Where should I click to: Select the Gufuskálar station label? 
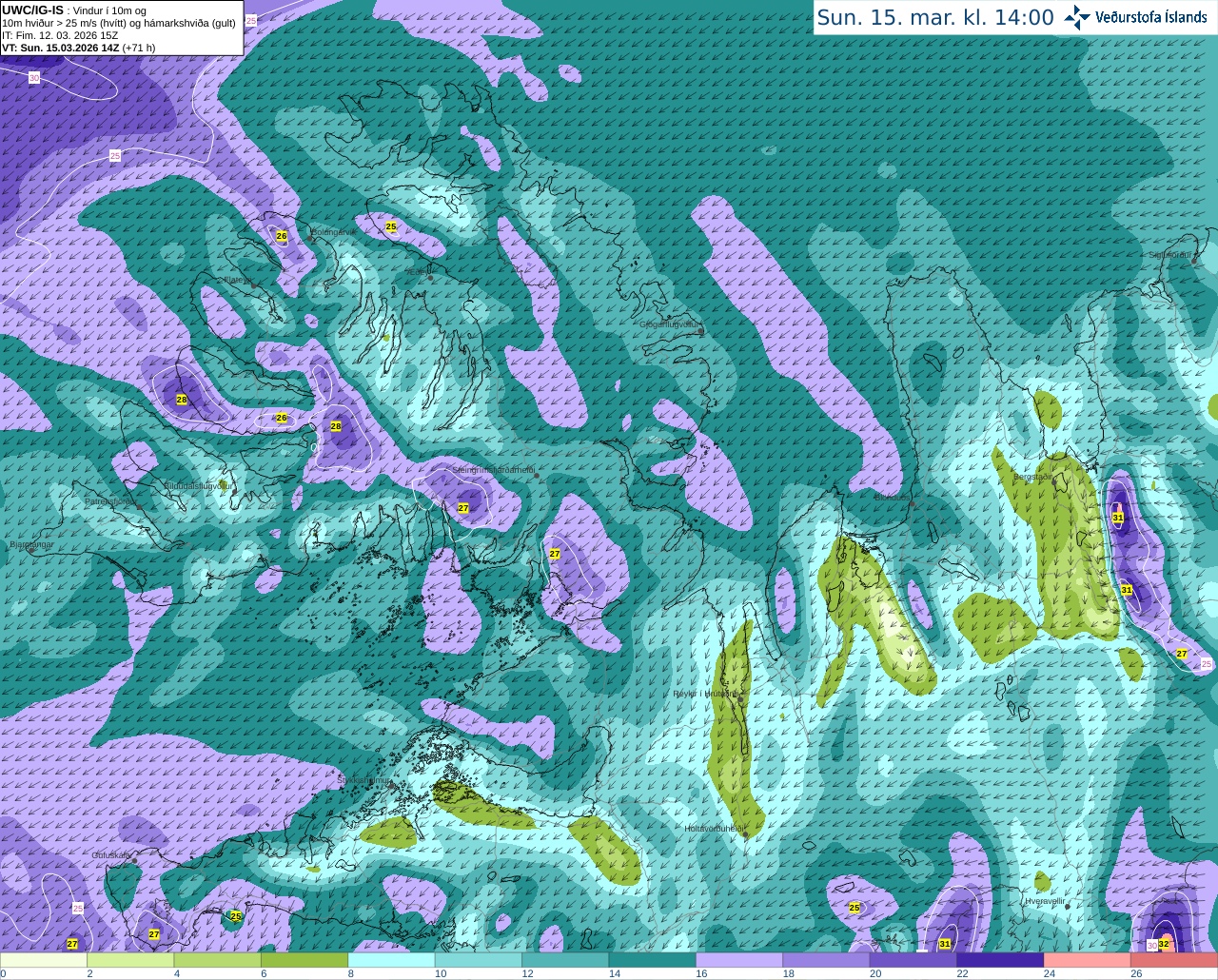(x=111, y=855)
